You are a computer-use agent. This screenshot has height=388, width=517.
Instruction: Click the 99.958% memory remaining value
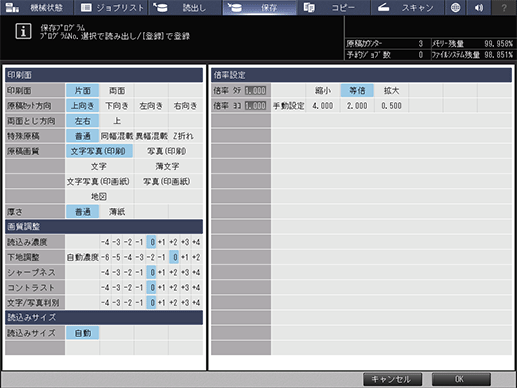pos(498,44)
